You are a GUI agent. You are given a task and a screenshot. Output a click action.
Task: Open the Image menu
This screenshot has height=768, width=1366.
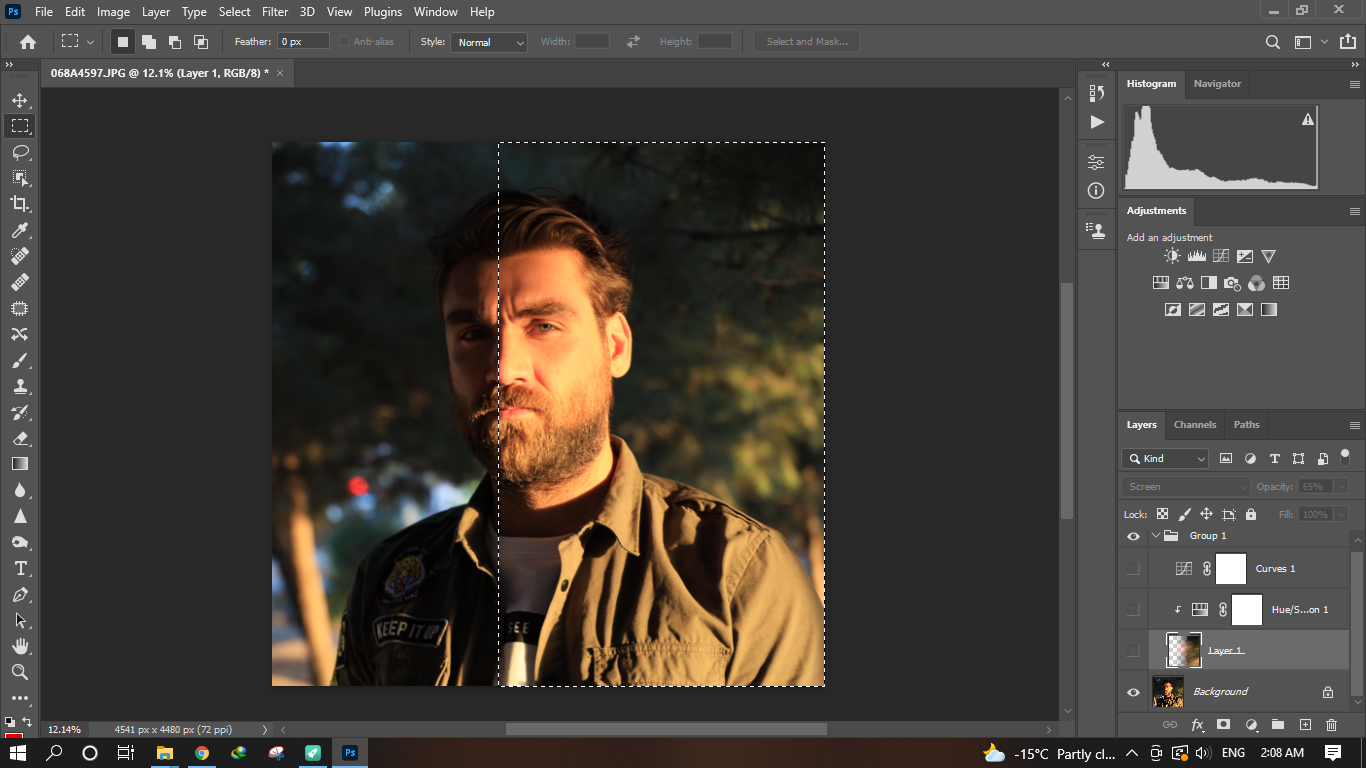tap(113, 12)
